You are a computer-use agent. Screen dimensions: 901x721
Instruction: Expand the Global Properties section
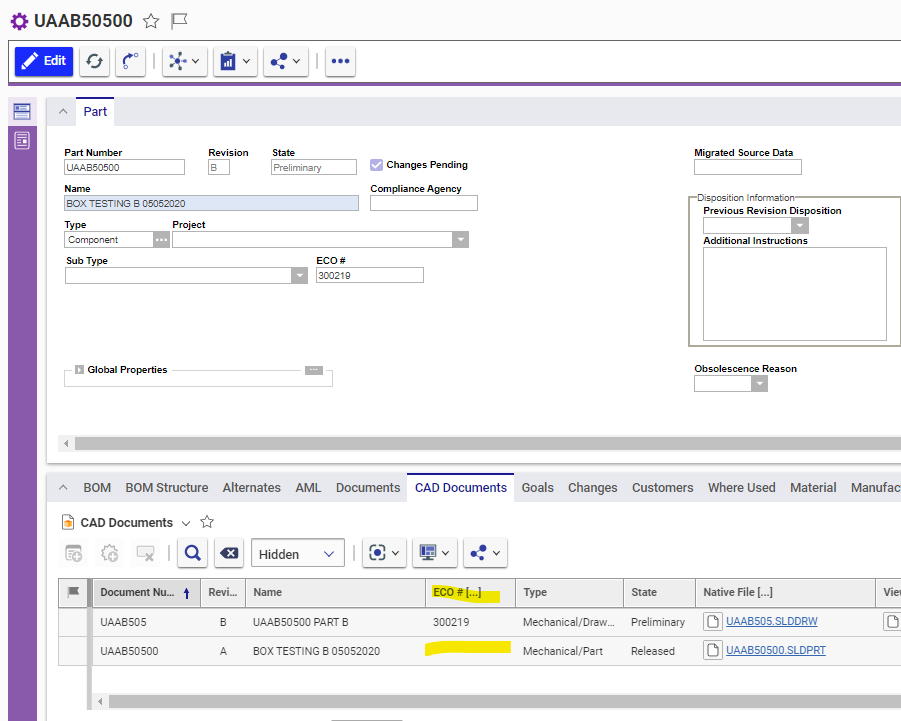[79, 370]
